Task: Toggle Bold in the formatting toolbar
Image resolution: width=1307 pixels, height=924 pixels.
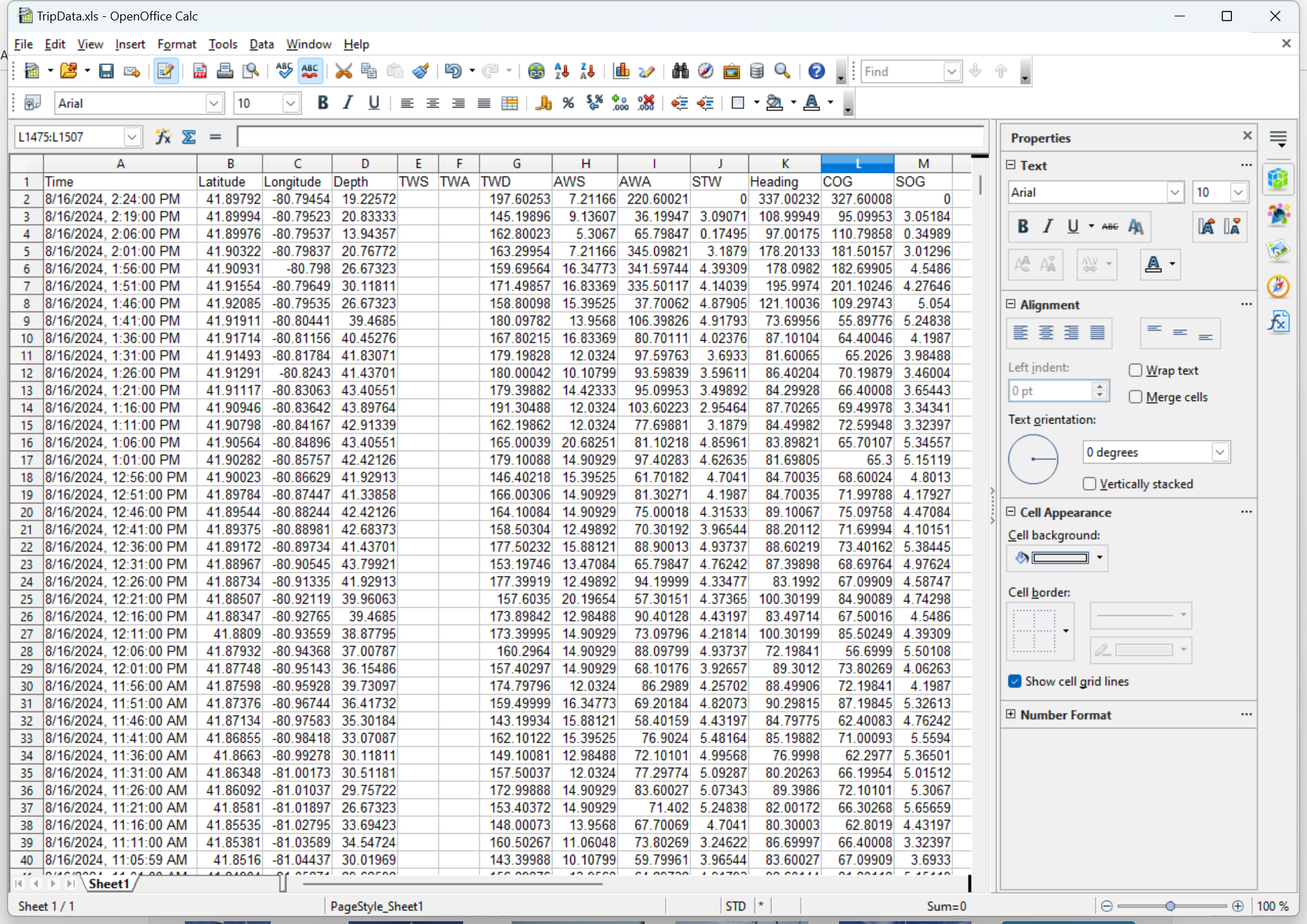Action: pos(323,103)
